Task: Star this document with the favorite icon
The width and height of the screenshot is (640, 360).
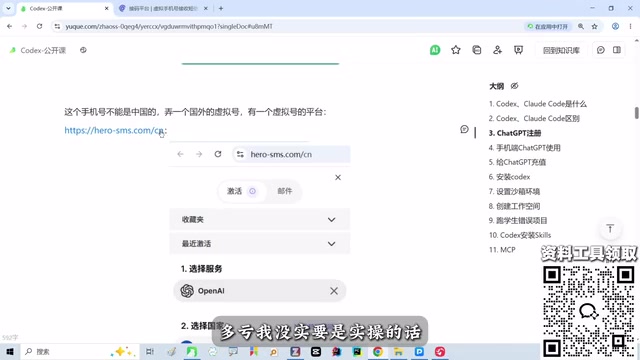Action: click(456, 50)
